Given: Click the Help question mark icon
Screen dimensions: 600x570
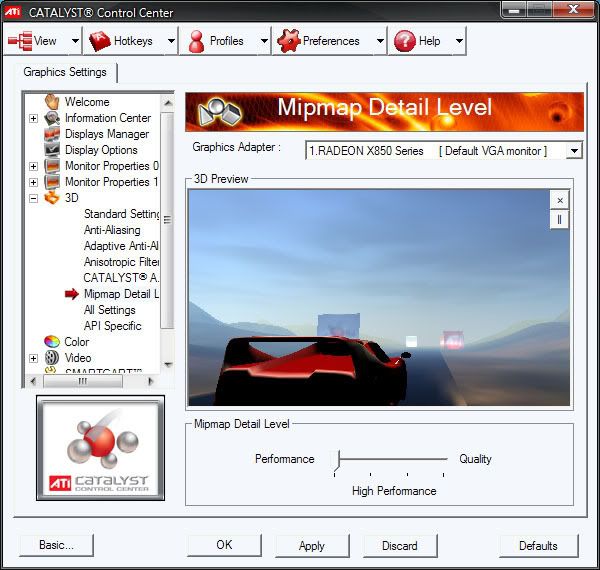Looking at the screenshot, I should 405,41.
